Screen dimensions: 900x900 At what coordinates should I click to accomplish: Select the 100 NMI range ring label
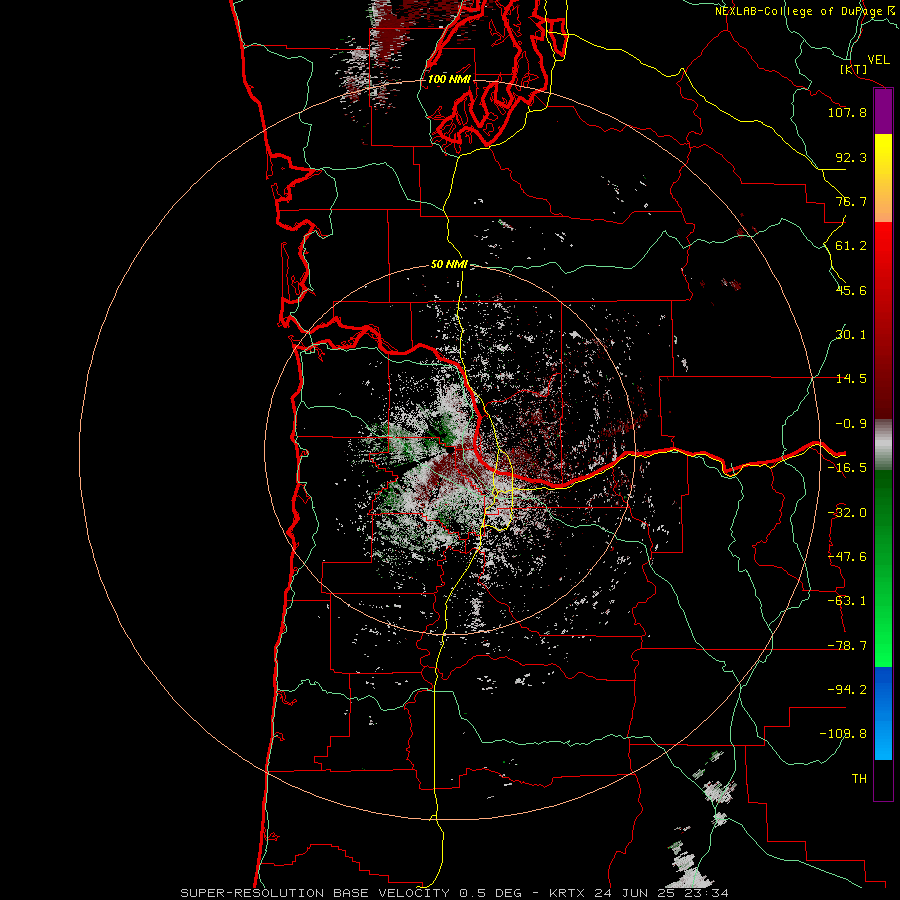pos(449,79)
